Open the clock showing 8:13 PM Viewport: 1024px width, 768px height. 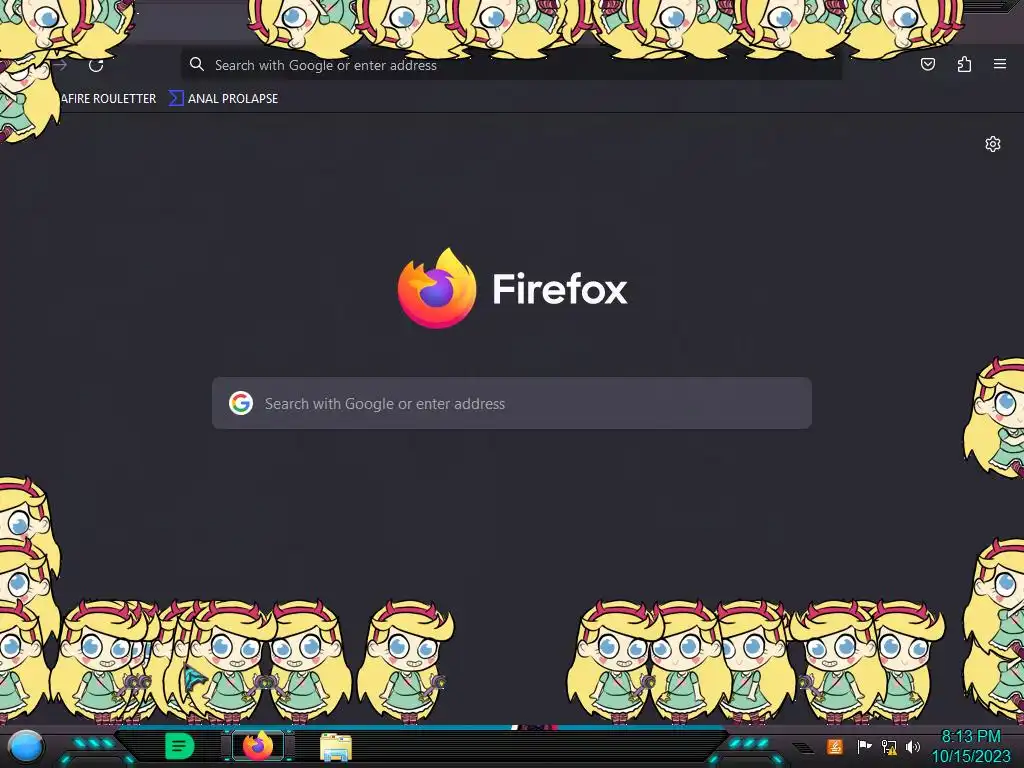click(970, 746)
